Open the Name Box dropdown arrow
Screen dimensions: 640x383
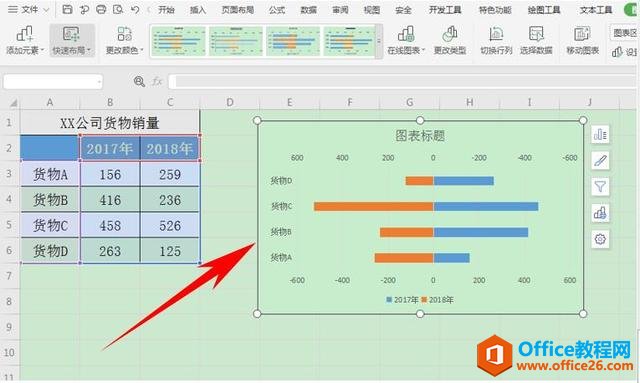coord(99,82)
